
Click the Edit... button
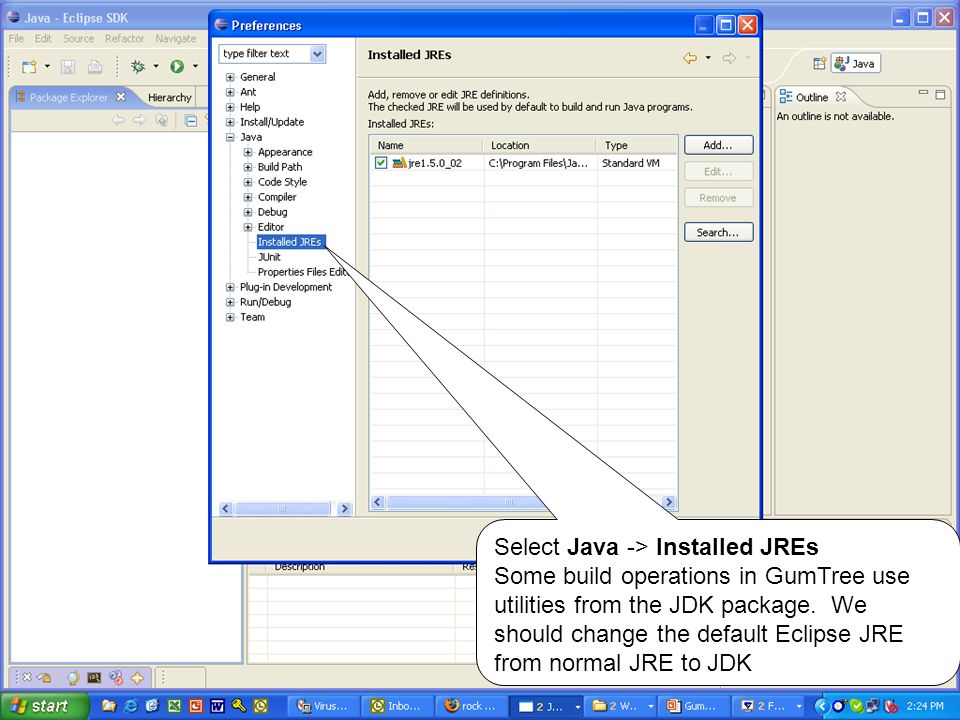718,171
